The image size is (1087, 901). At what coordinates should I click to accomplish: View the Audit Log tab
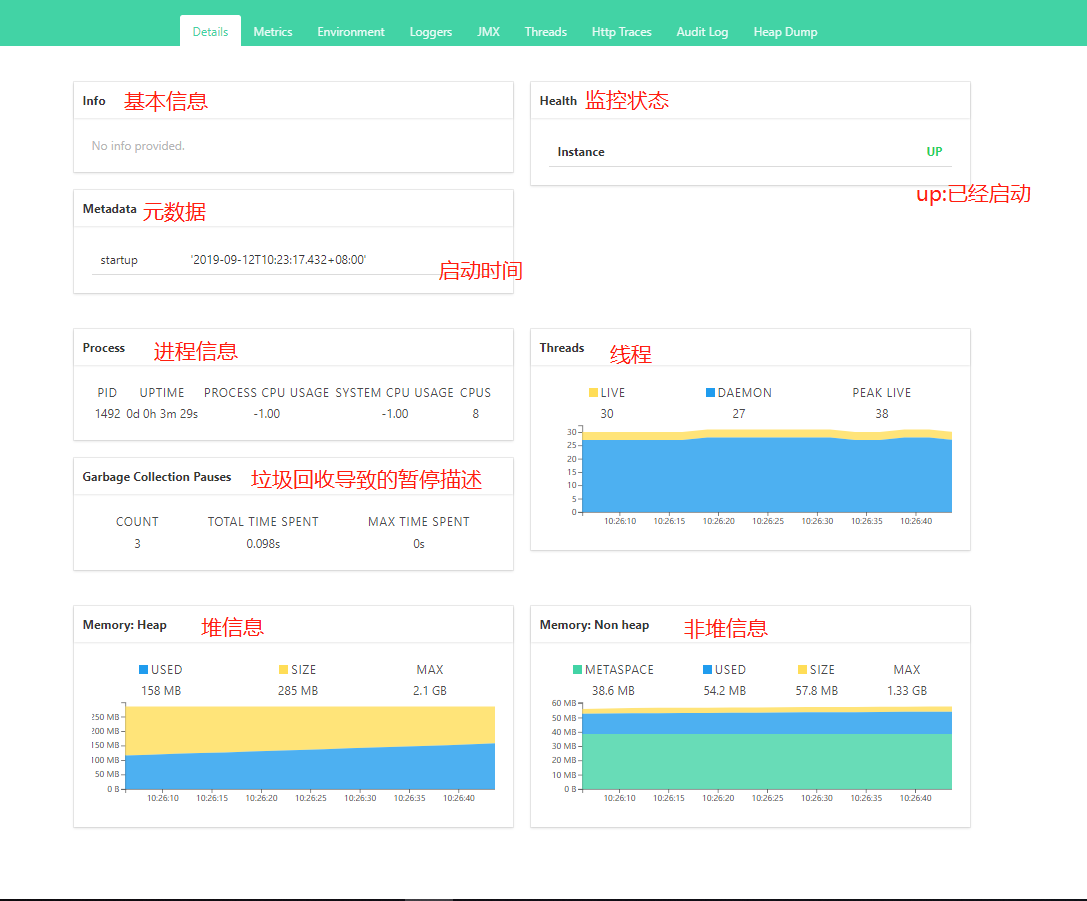[702, 32]
